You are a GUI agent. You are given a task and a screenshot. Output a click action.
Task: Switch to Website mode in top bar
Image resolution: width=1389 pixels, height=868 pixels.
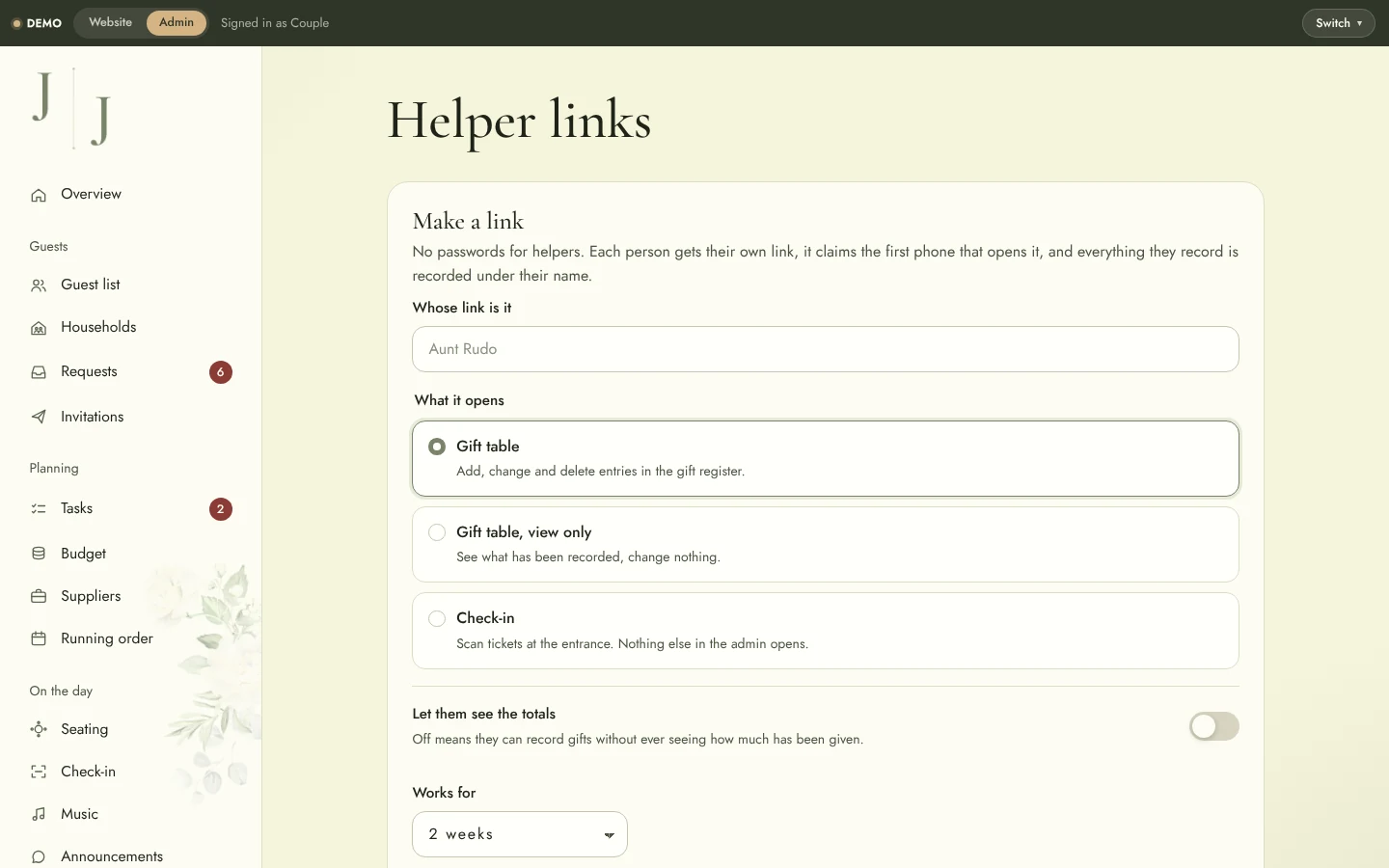click(111, 23)
